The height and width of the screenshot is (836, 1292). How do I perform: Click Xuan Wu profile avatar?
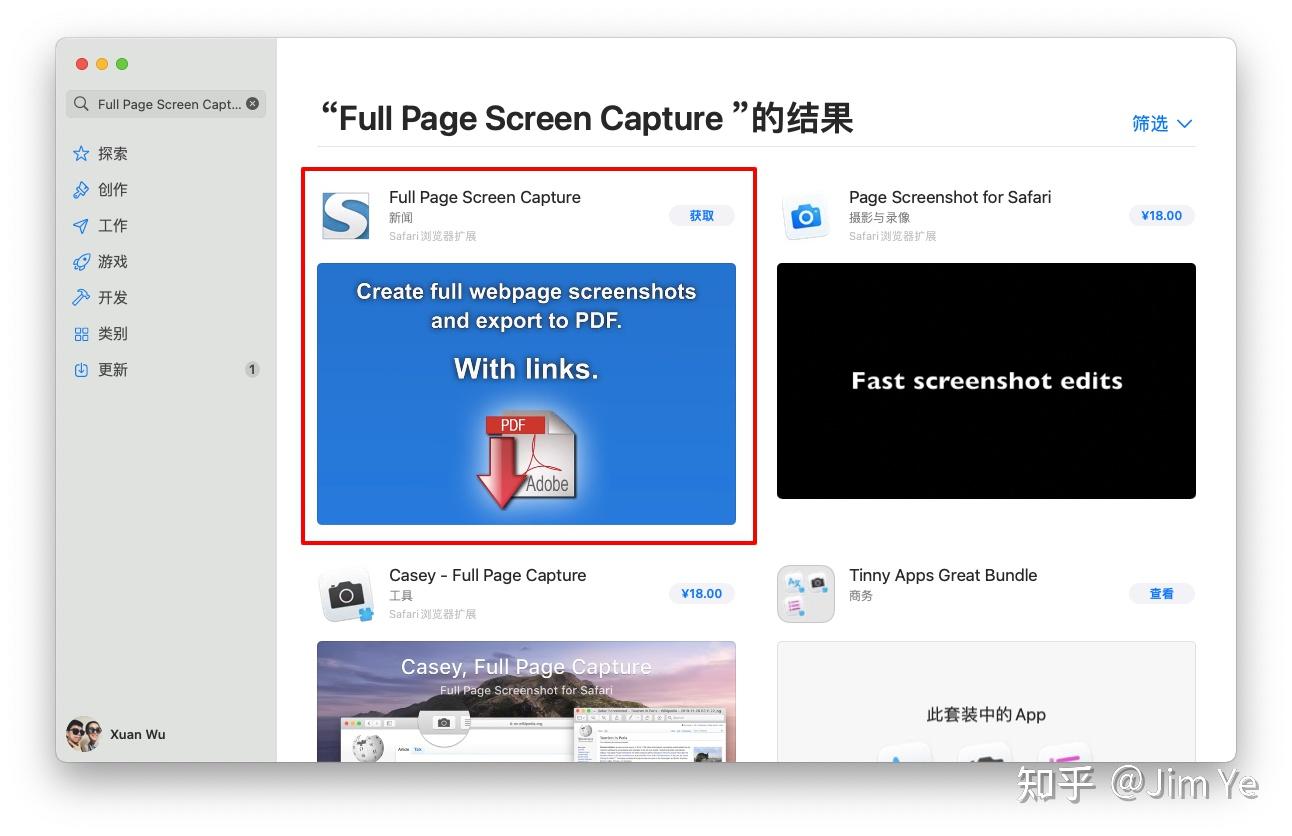(84, 735)
